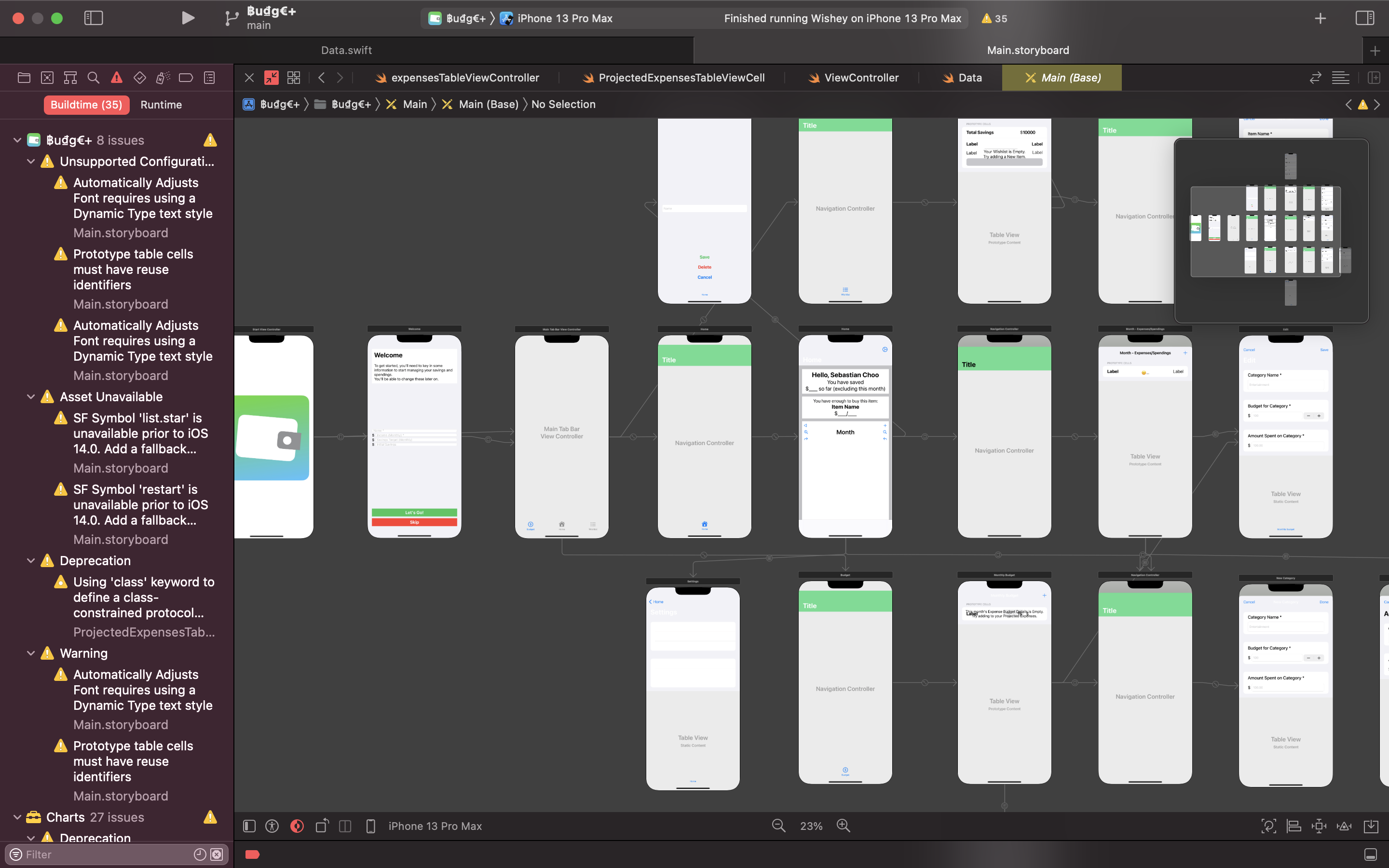
Task: Toggle device orientation in the canvas bar
Action: tap(321, 826)
